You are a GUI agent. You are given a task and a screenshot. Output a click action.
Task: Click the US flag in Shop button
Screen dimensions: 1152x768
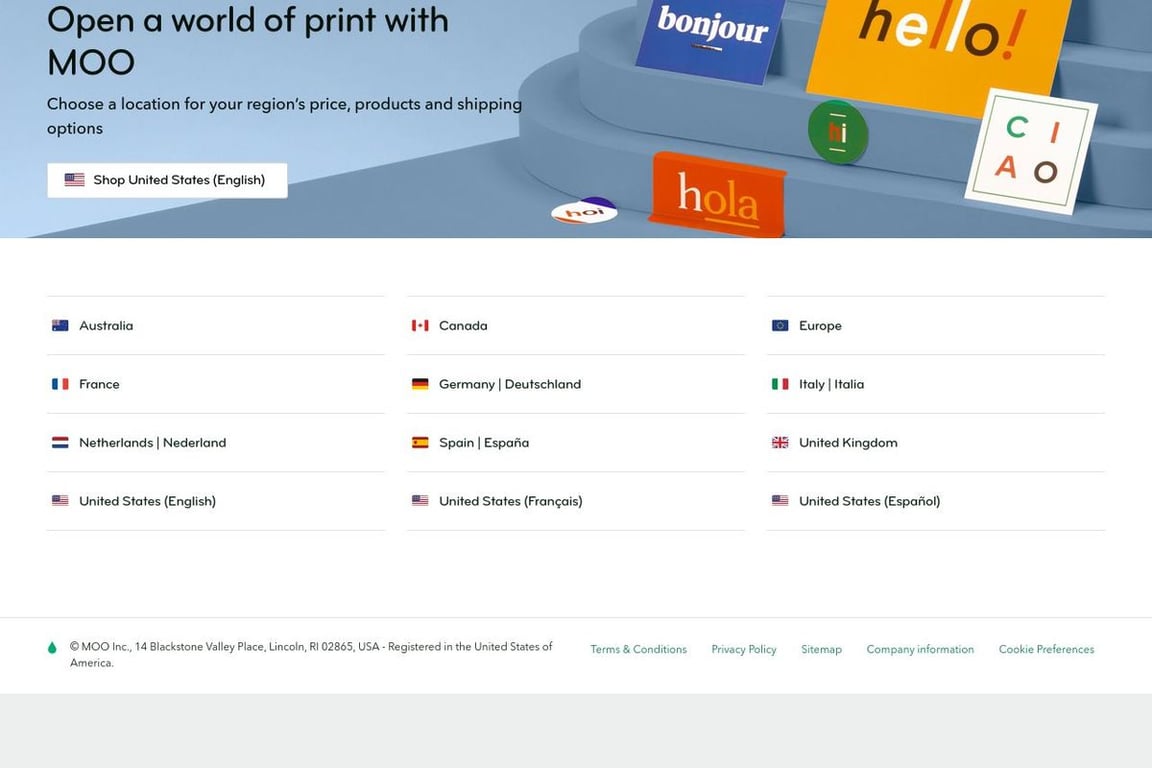click(74, 180)
